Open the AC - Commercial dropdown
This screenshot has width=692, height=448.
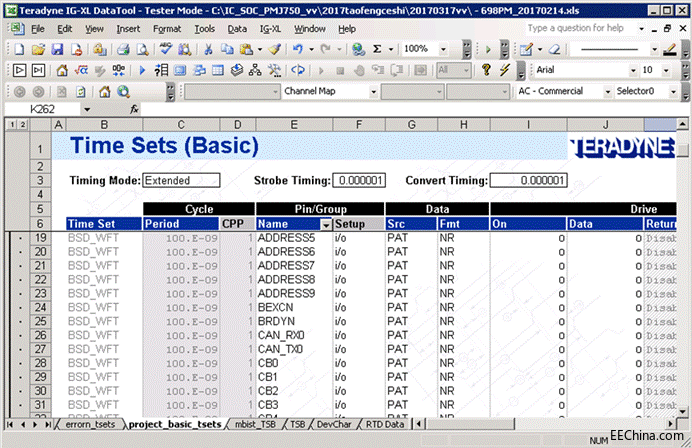[608, 92]
